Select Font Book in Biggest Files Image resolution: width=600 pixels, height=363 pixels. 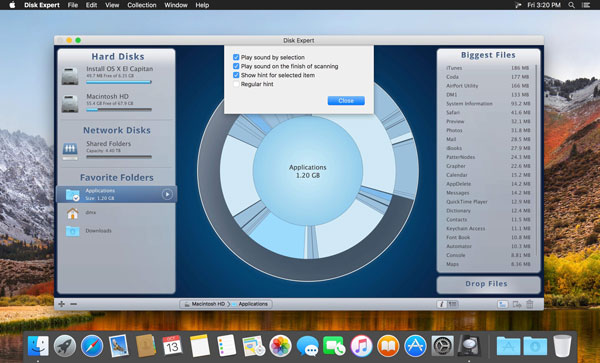488,238
